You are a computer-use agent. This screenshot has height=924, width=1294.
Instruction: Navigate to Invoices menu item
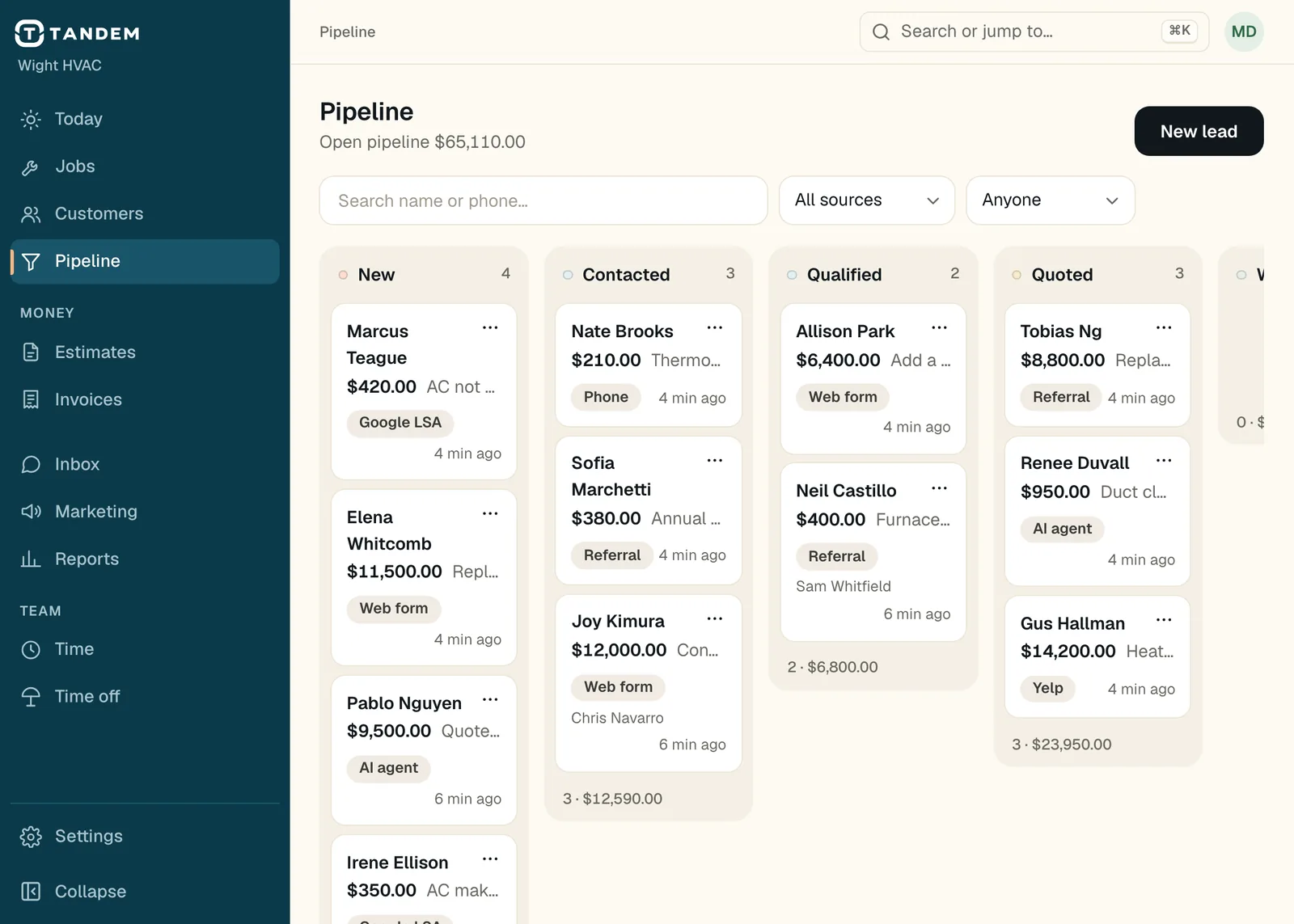(145, 399)
